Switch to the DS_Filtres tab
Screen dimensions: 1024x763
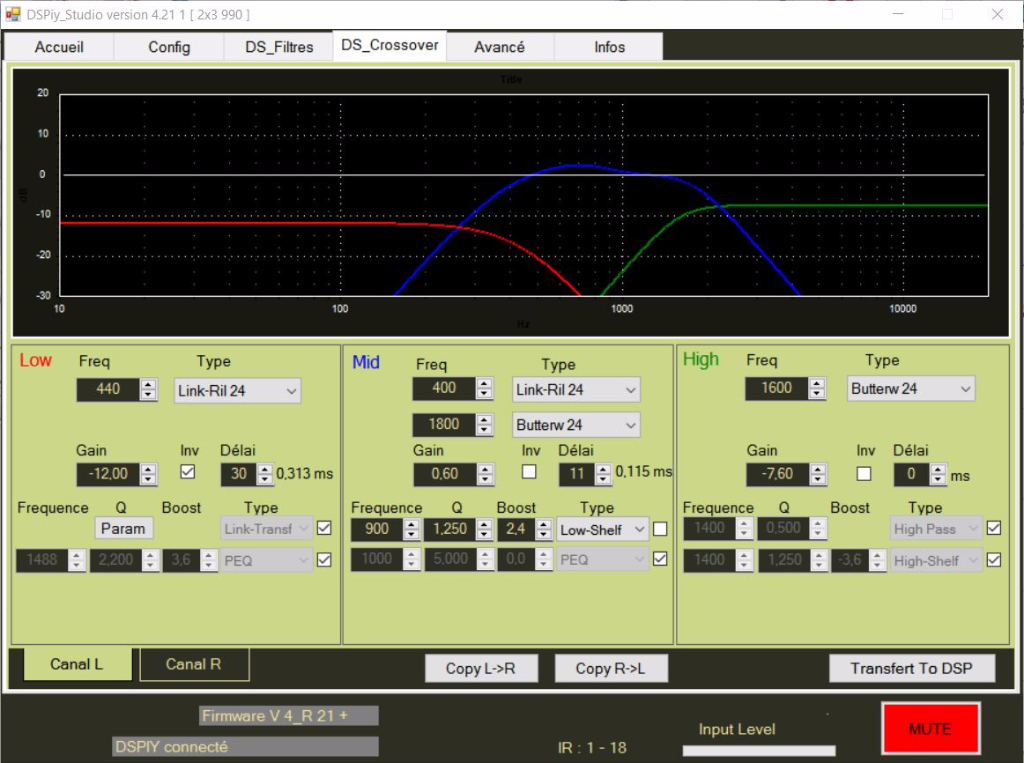[279, 47]
